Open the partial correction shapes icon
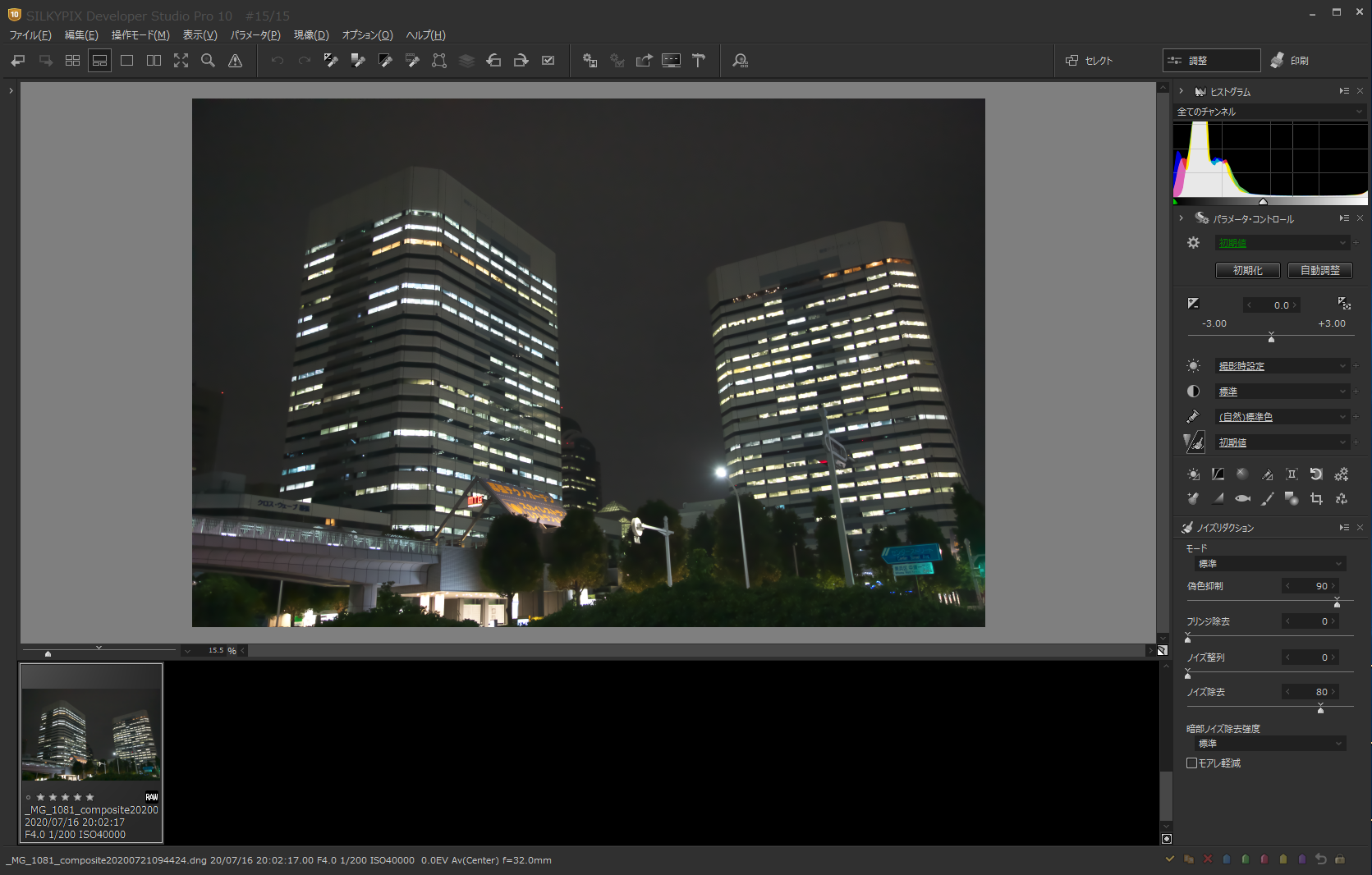Screen dimensions: 1372x875 coord(1292,498)
